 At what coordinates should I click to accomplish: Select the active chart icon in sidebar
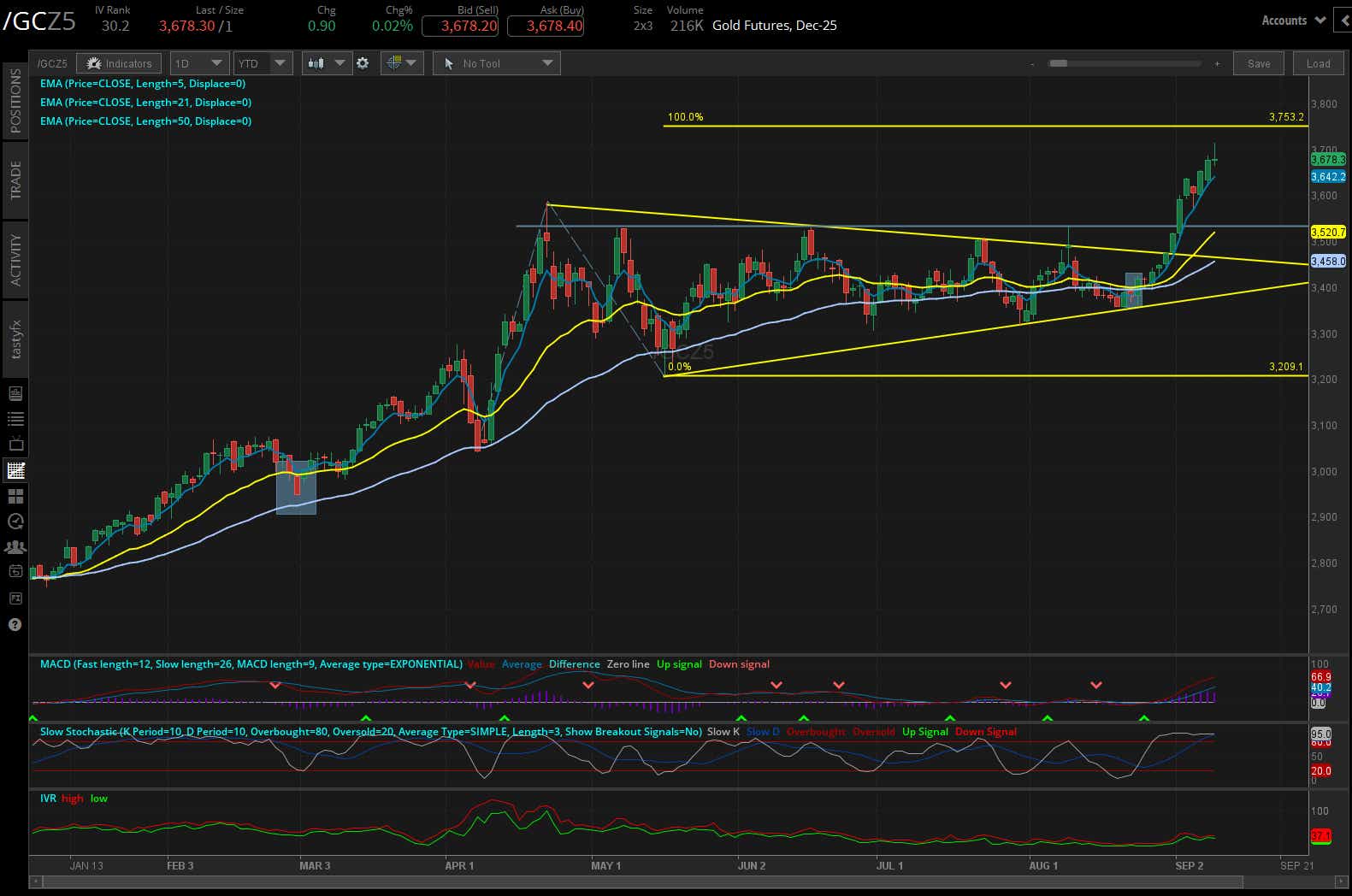[x=15, y=470]
